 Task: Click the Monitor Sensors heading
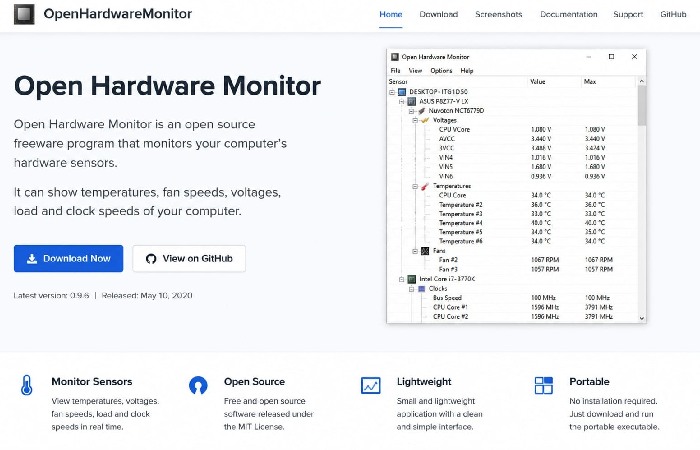tap(92, 382)
